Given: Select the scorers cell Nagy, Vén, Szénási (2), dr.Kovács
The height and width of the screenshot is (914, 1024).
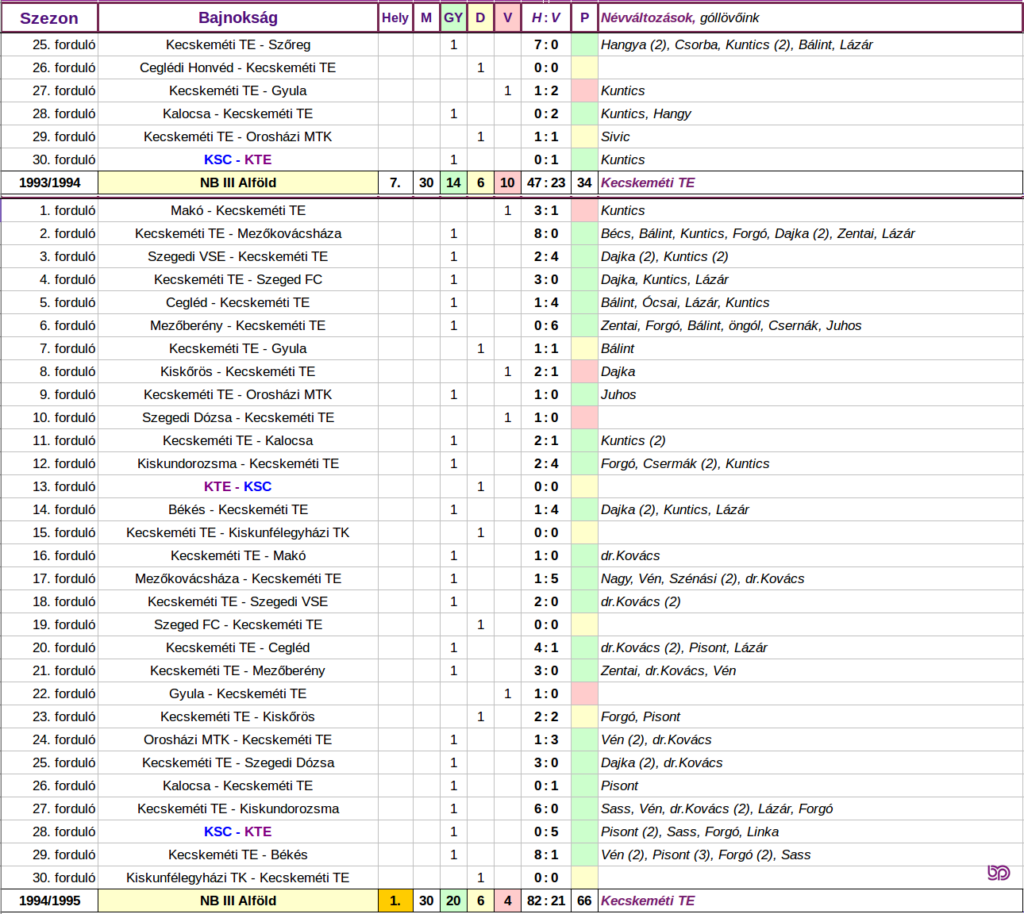Looking at the screenshot, I should coord(810,578).
